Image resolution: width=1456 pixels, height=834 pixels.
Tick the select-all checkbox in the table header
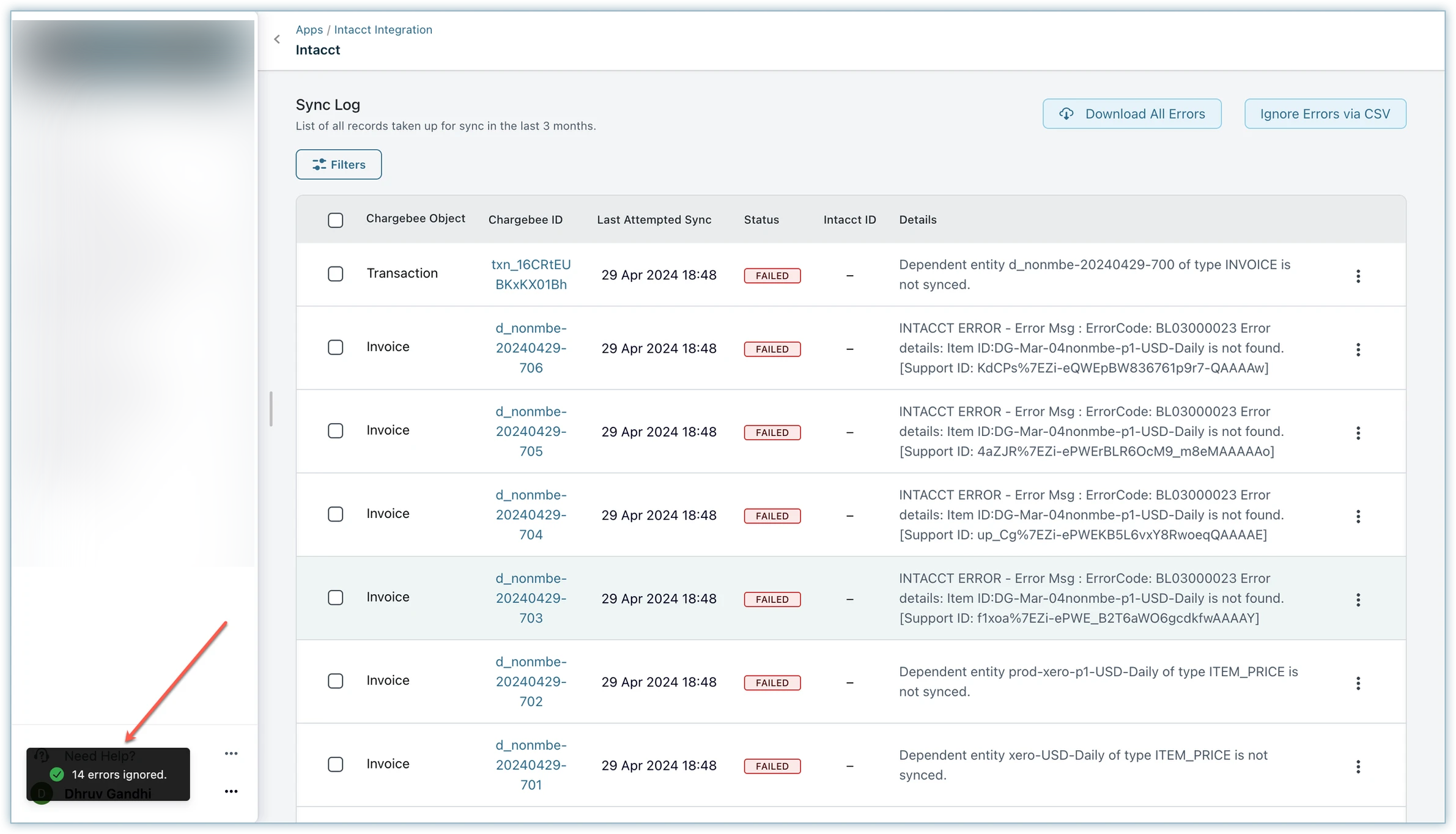(335, 220)
